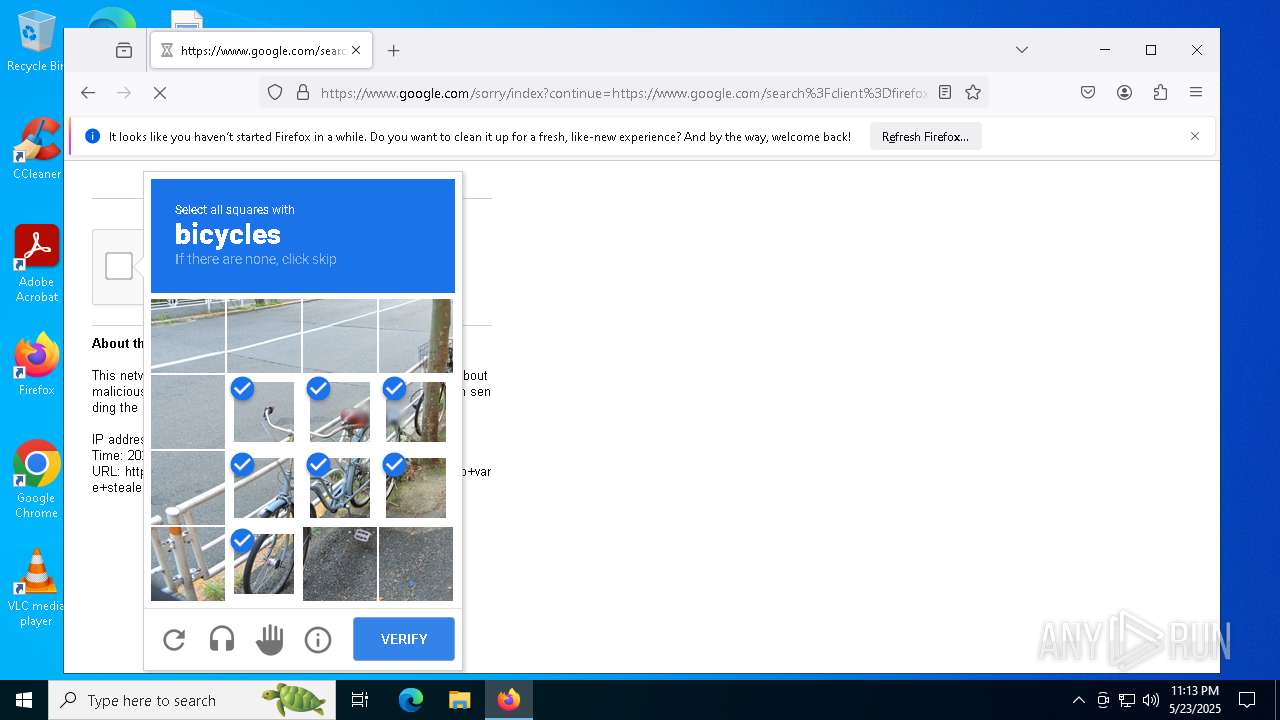The width and height of the screenshot is (1280, 720).
Task: Close the google.com search tab
Action: pos(356,50)
